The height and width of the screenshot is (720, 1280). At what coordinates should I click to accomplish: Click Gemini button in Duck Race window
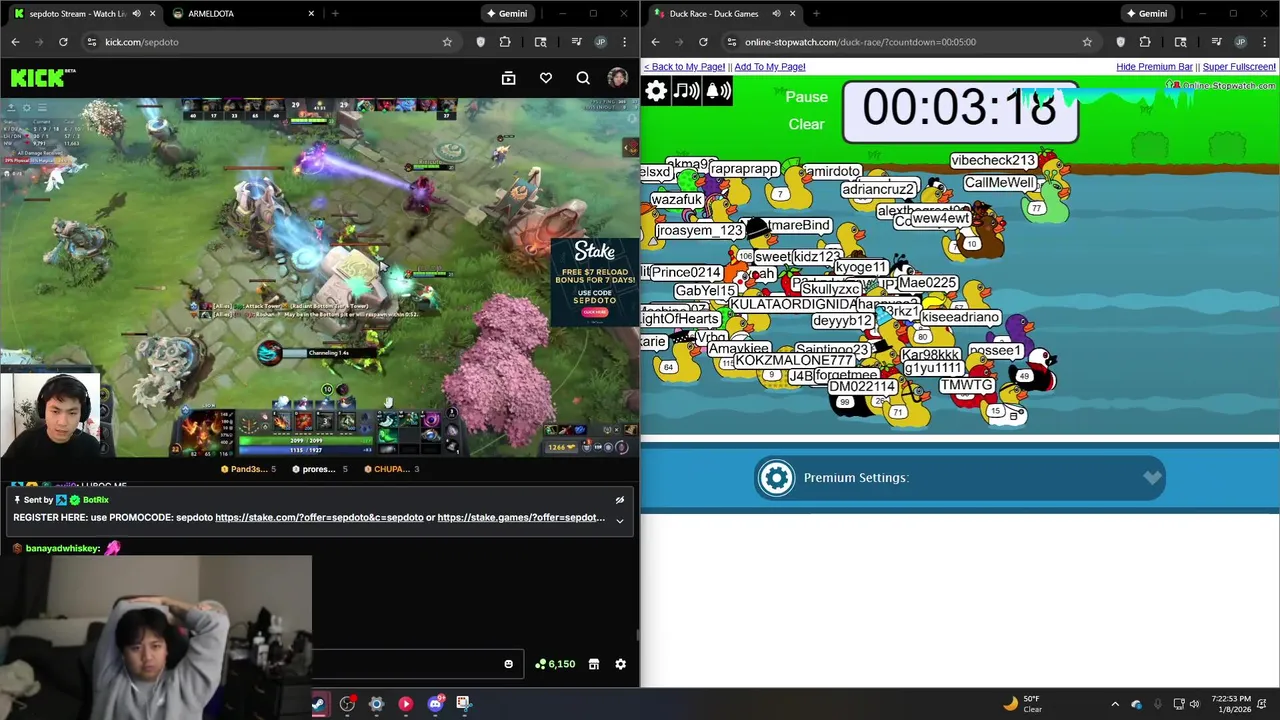(x=1146, y=14)
